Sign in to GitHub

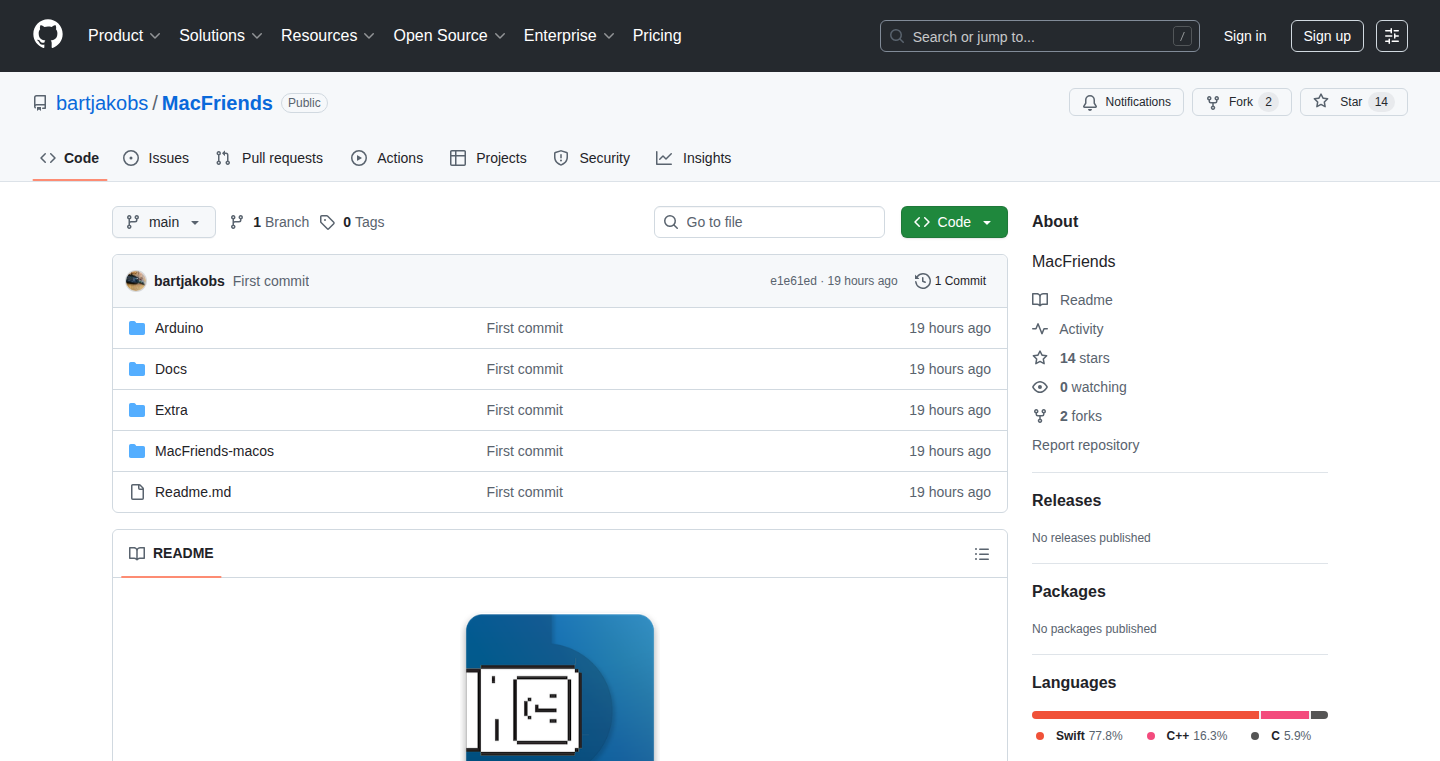pyautogui.click(x=1245, y=36)
